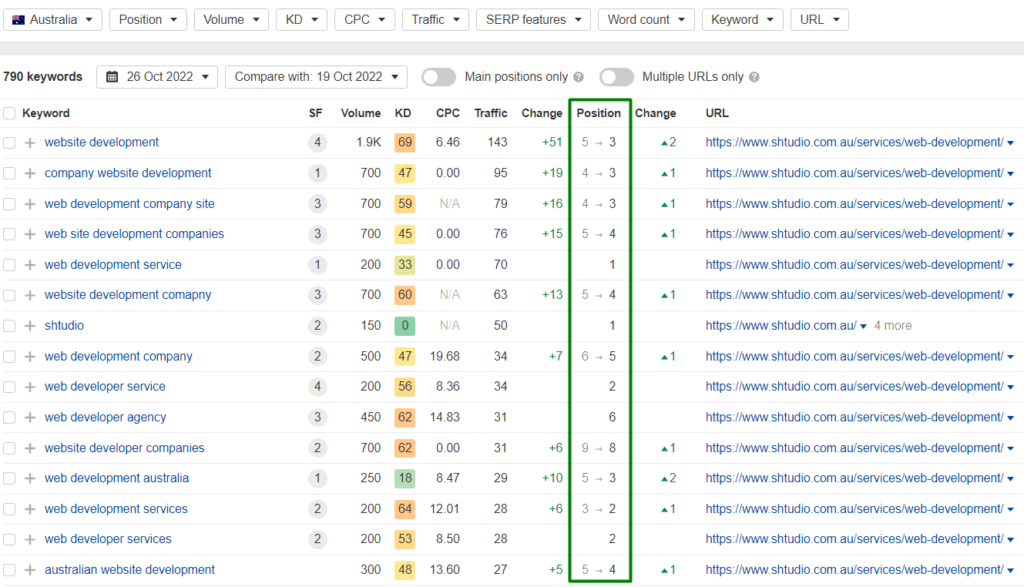Open the CPC filter dropdown

click(364, 20)
